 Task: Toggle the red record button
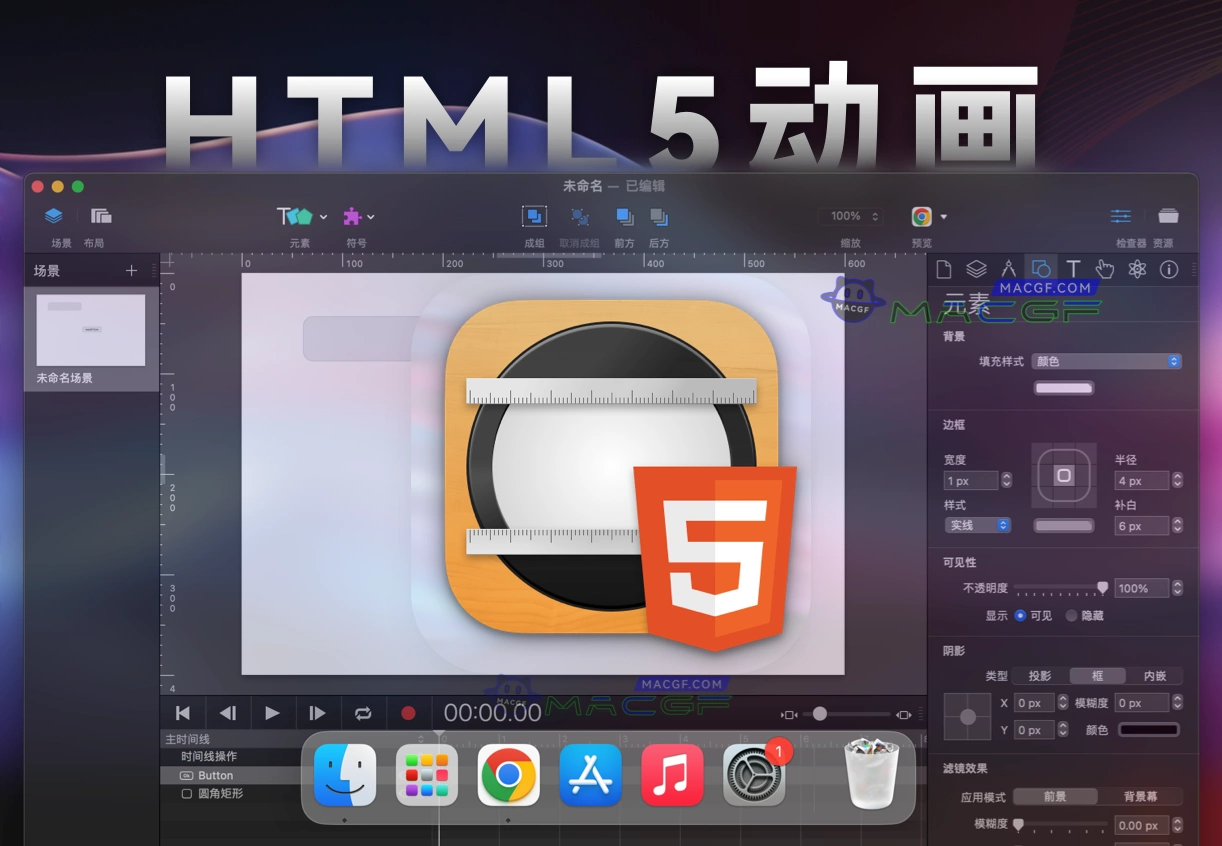point(408,713)
